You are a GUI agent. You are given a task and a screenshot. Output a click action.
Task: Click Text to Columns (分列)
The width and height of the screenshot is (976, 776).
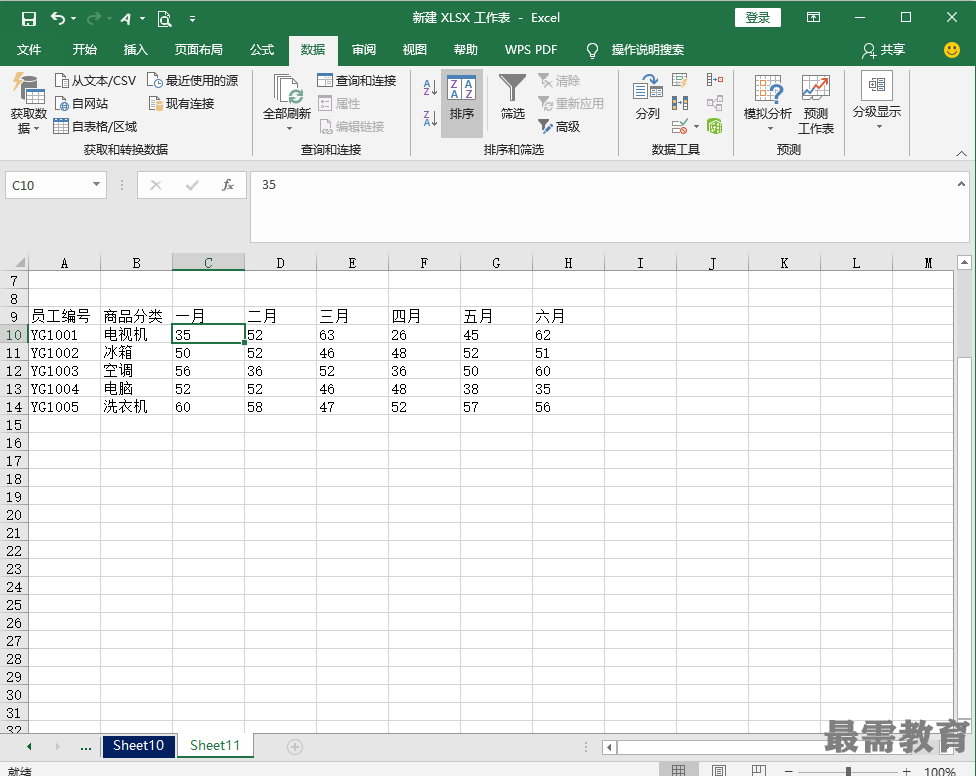(647, 96)
